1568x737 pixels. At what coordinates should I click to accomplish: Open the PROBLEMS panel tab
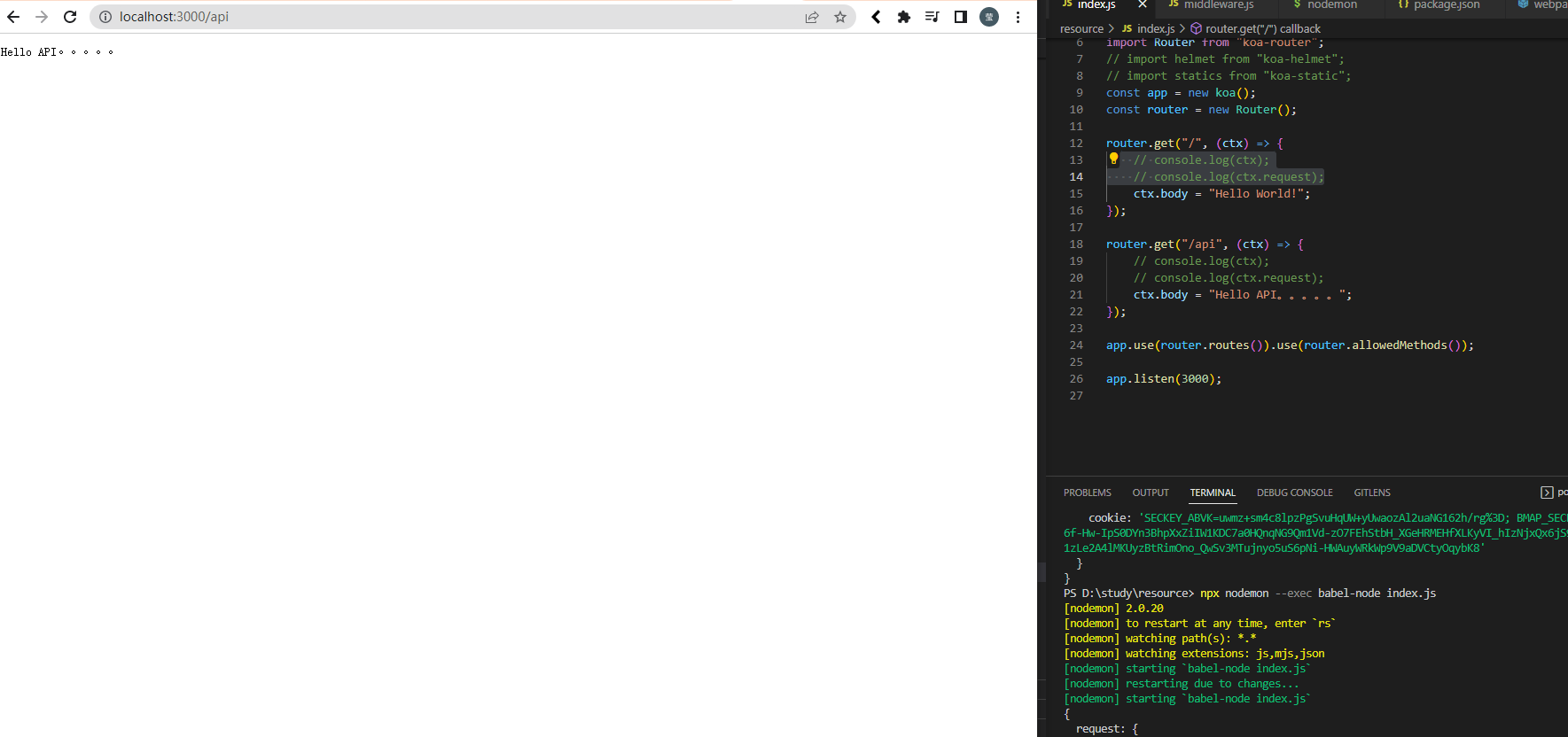(1088, 493)
